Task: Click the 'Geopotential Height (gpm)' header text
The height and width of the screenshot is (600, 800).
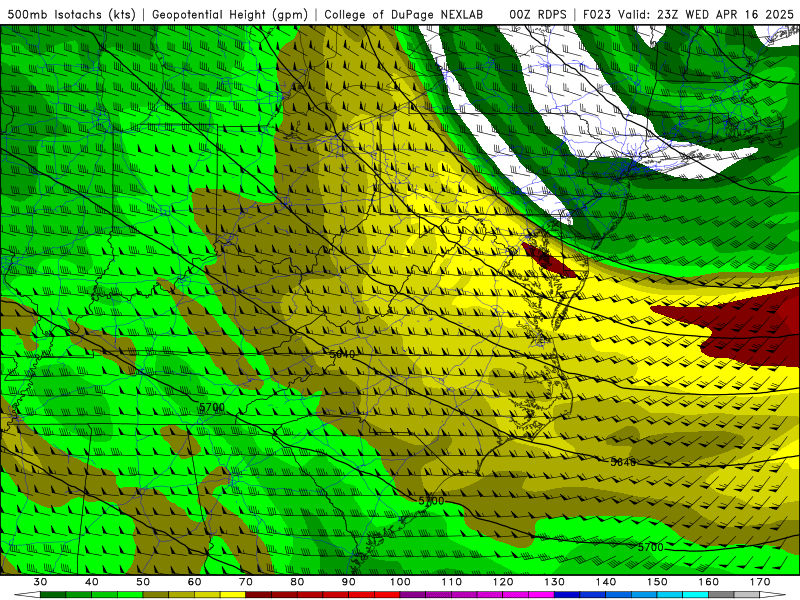Action: click(x=230, y=14)
